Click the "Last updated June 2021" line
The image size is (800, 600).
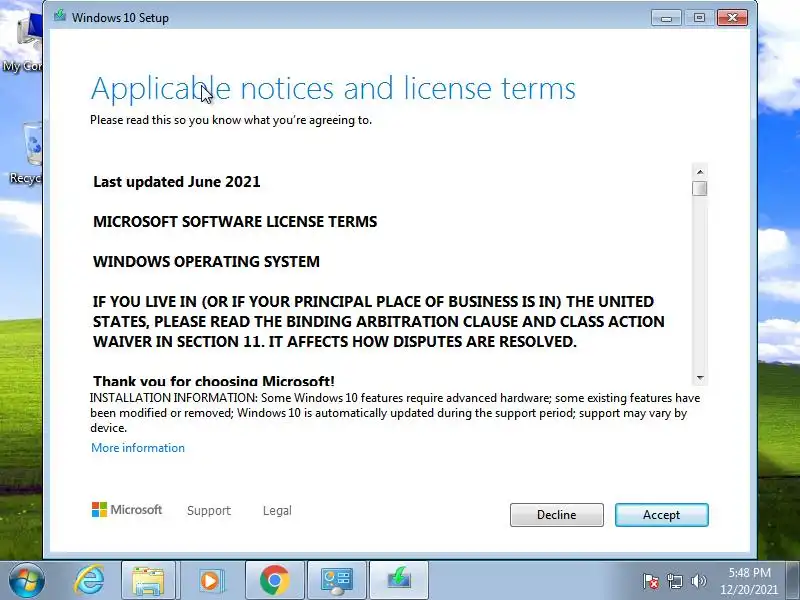click(177, 182)
